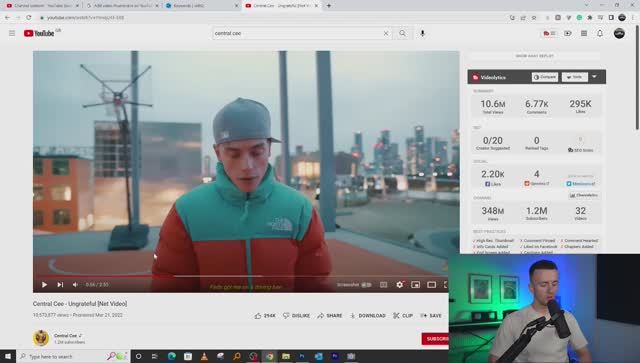Subscribe to Central Cee channel

pos(435,339)
